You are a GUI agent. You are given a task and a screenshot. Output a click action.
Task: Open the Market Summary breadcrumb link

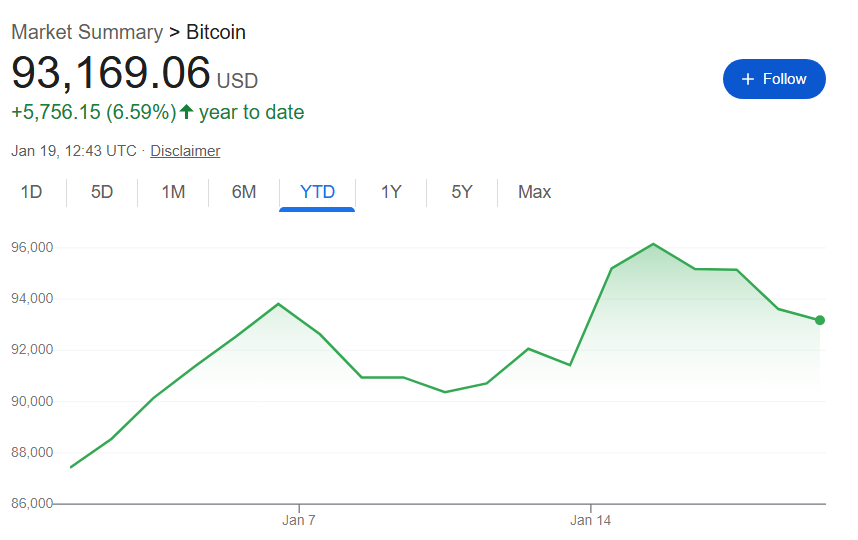click(x=87, y=32)
